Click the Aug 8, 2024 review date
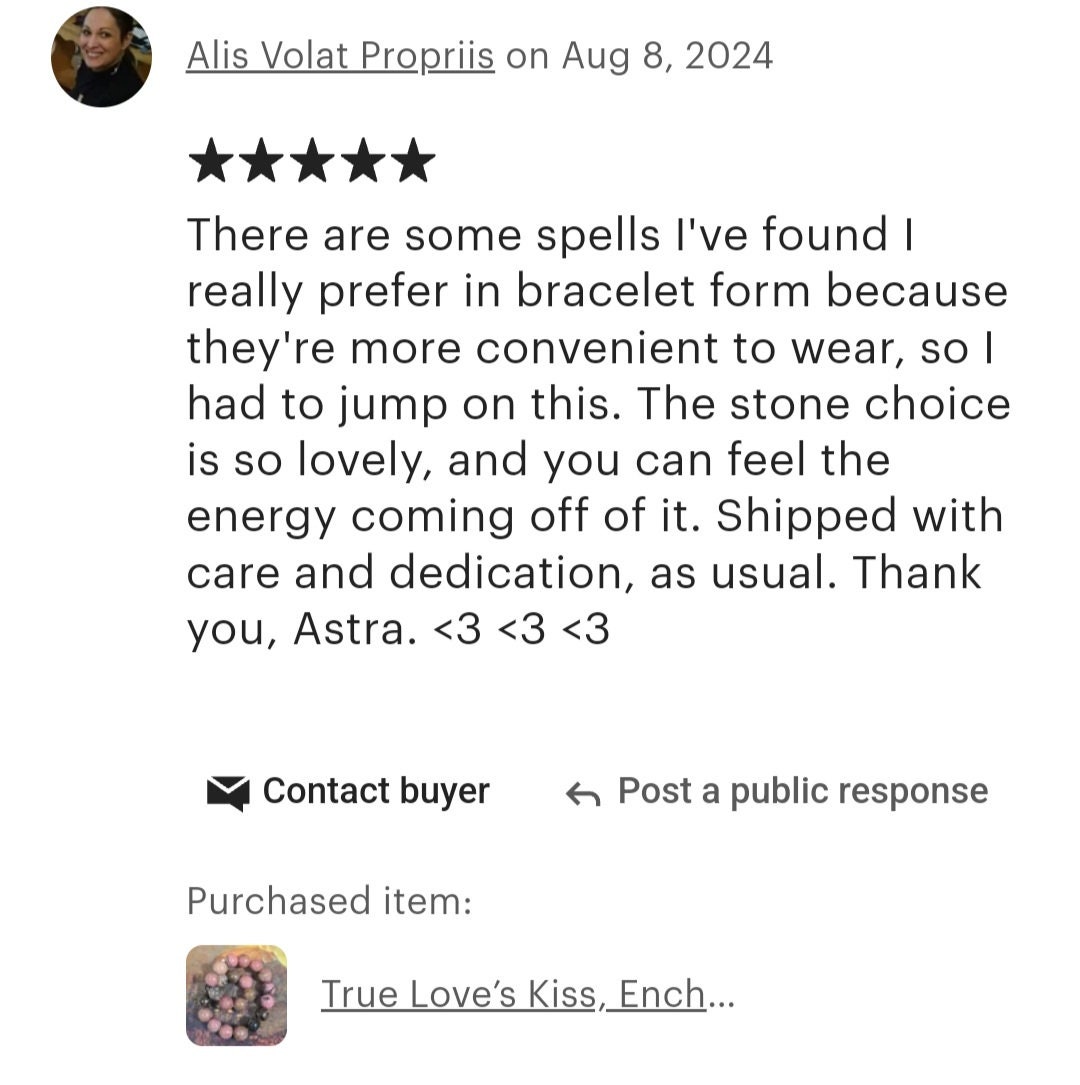The width and height of the screenshot is (1080, 1085). click(x=668, y=56)
